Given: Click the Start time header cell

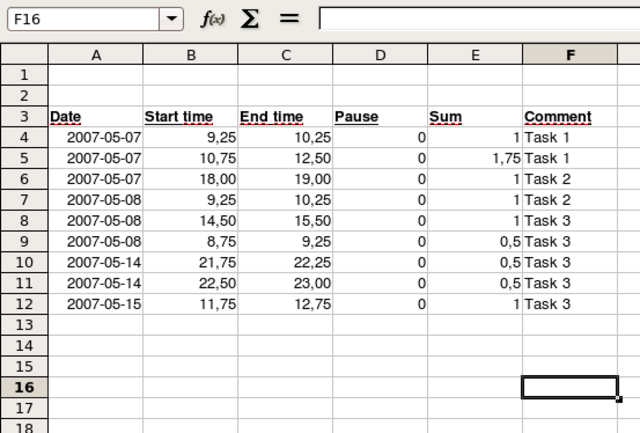Looking at the screenshot, I should (x=191, y=117).
